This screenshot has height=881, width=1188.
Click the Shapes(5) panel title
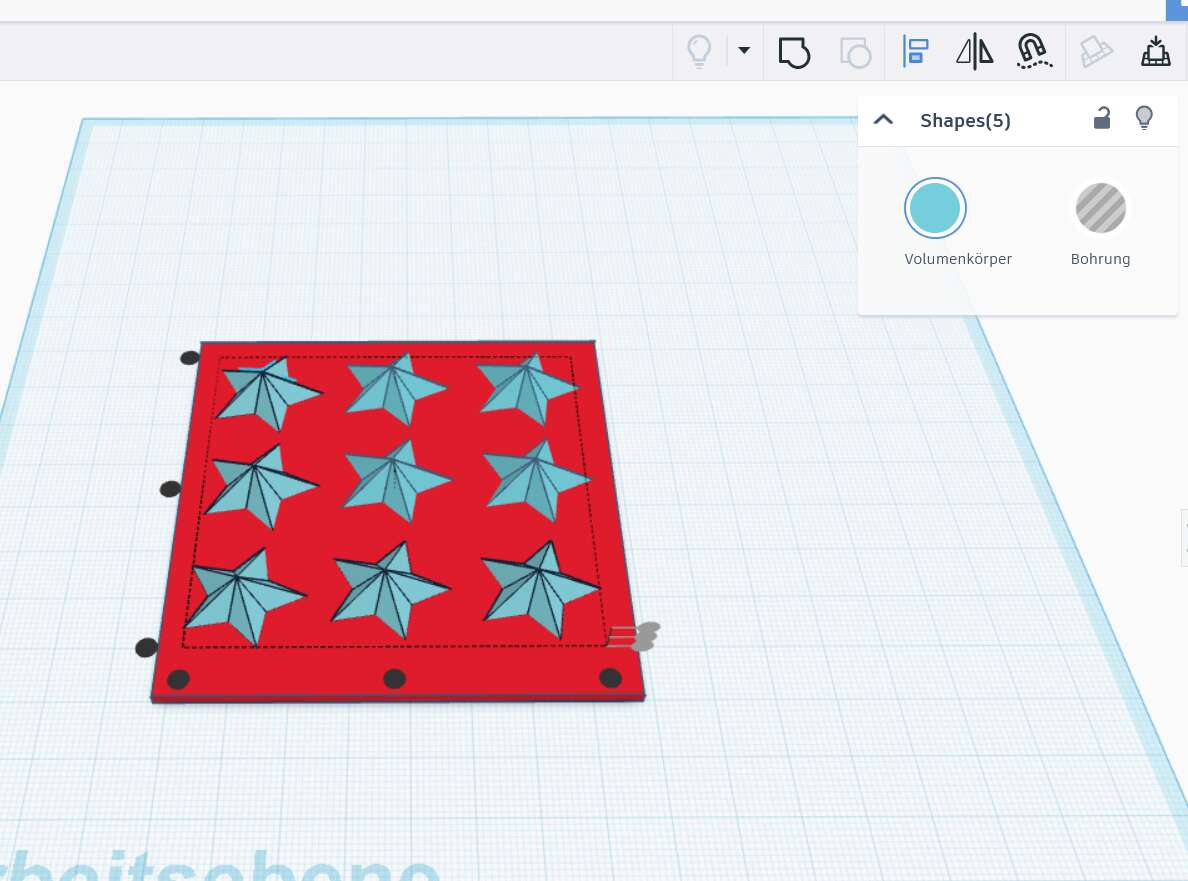click(x=965, y=120)
